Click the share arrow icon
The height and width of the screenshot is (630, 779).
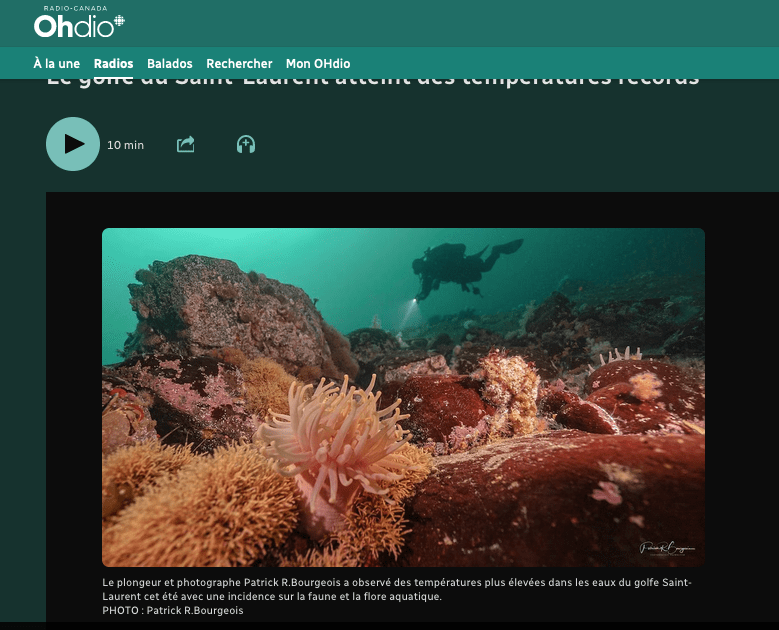tap(185, 145)
